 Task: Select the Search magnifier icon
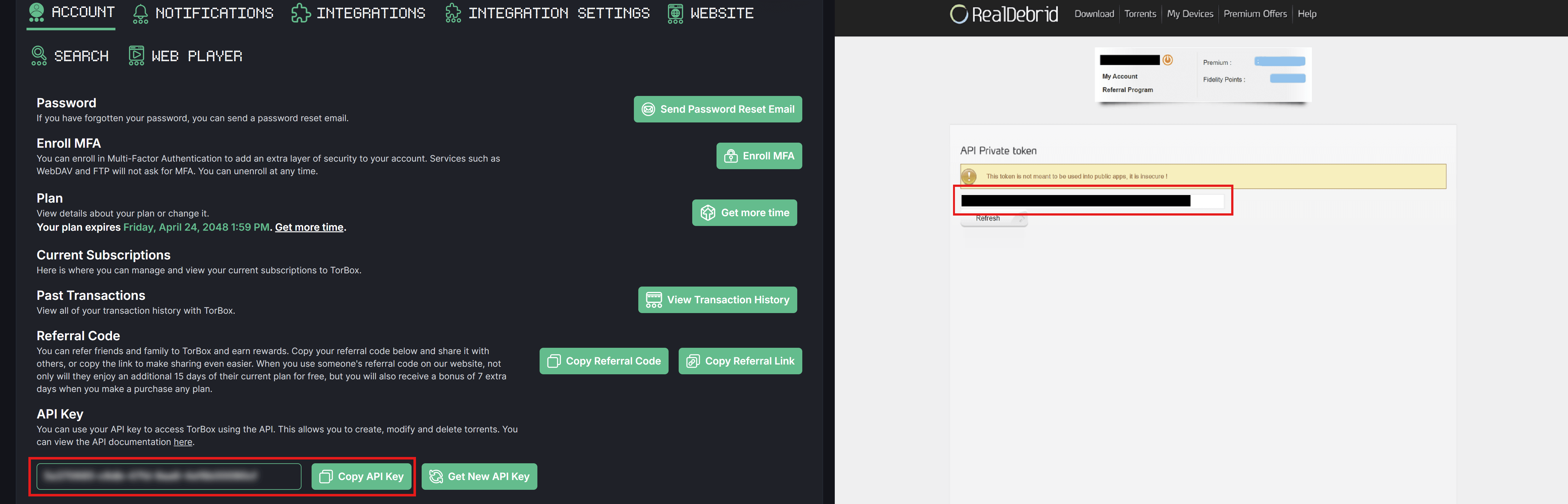click(x=38, y=55)
